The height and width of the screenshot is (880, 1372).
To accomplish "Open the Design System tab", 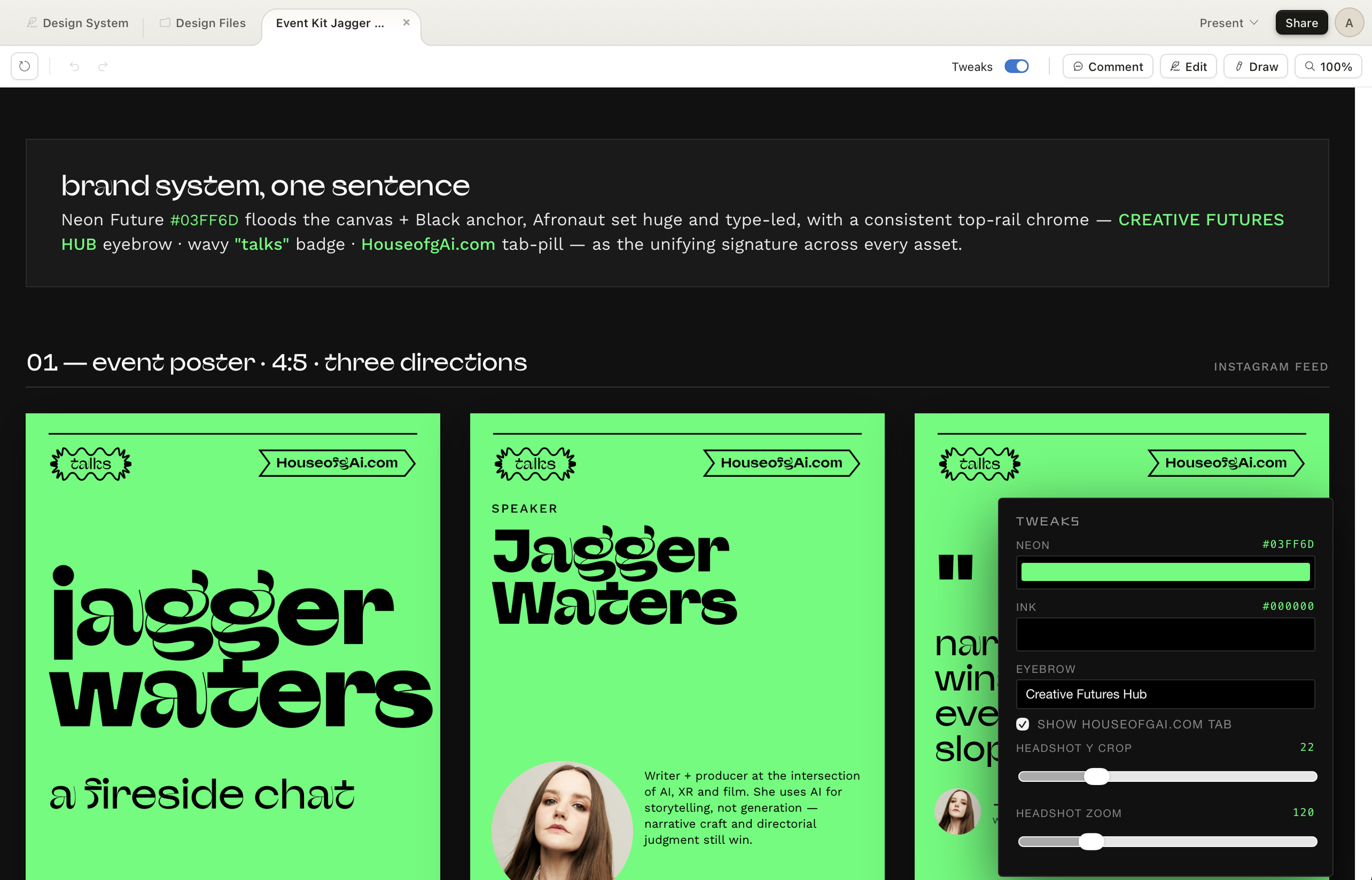I will [77, 23].
